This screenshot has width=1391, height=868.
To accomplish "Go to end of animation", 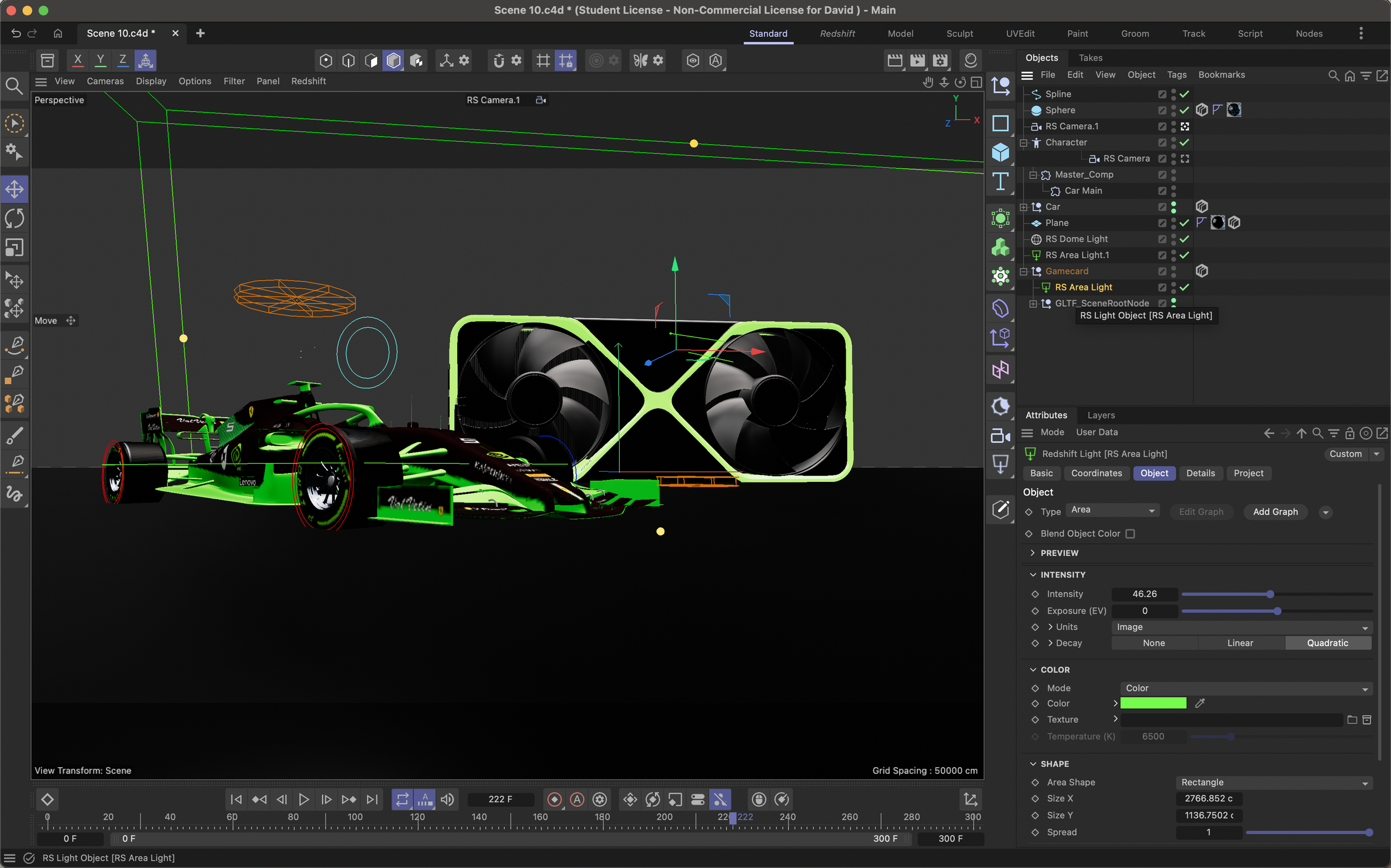I will click(x=372, y=799).
